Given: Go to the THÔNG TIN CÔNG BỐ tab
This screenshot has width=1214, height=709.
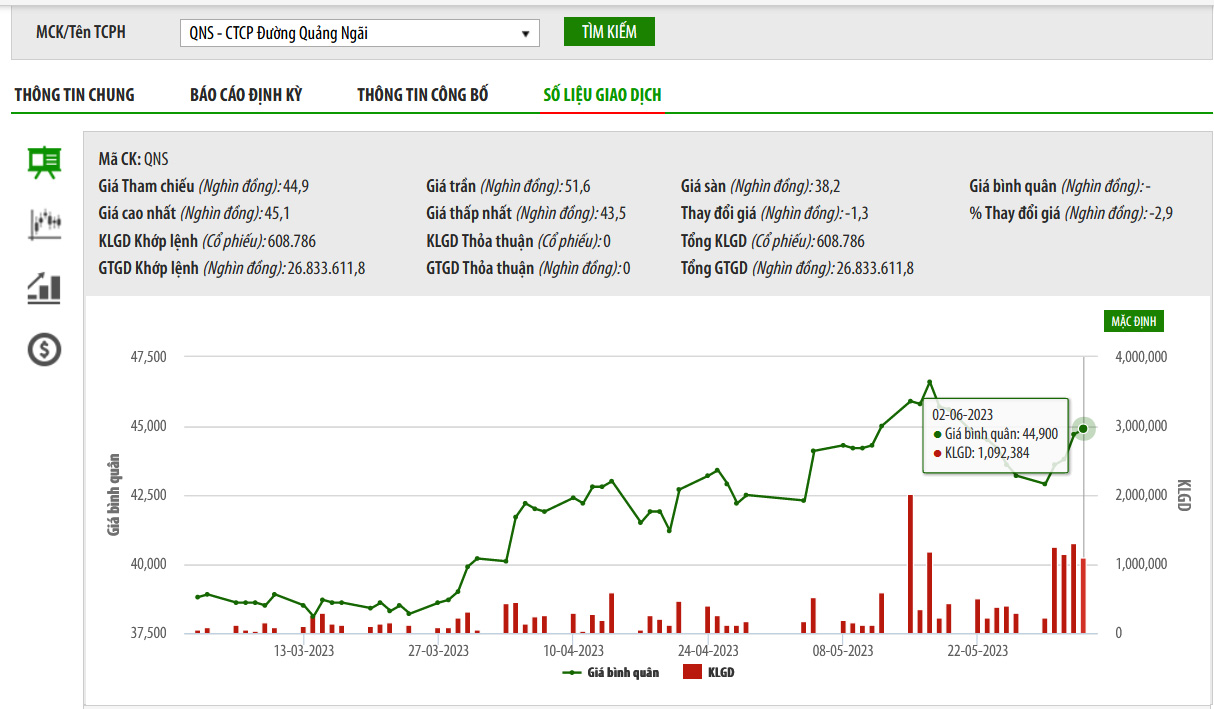Looking at the screenshot, I should pyautogui.click(x=422, y=95).
